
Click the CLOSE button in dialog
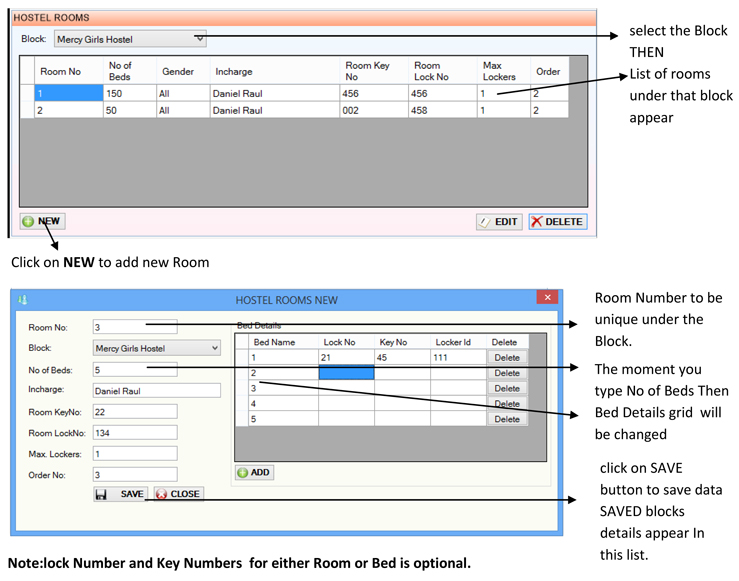(x=179, y=494)
